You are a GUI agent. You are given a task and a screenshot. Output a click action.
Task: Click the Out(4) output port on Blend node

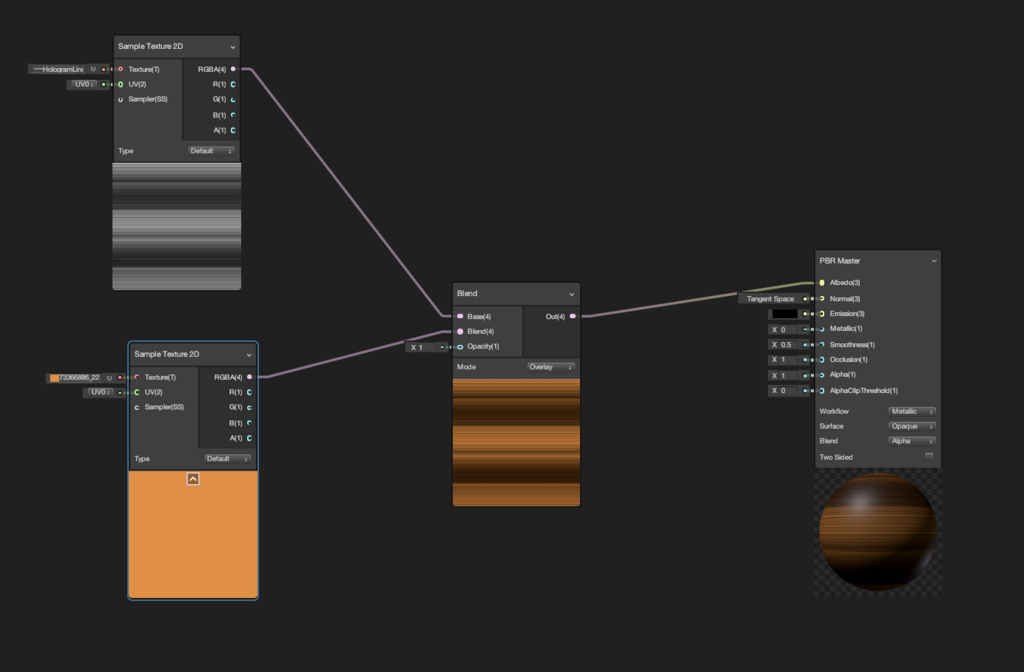(x=573, y=316)
